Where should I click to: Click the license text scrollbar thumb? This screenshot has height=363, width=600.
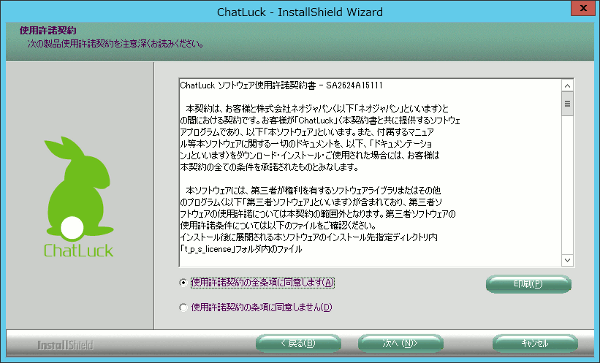click(x=567, y=104)
